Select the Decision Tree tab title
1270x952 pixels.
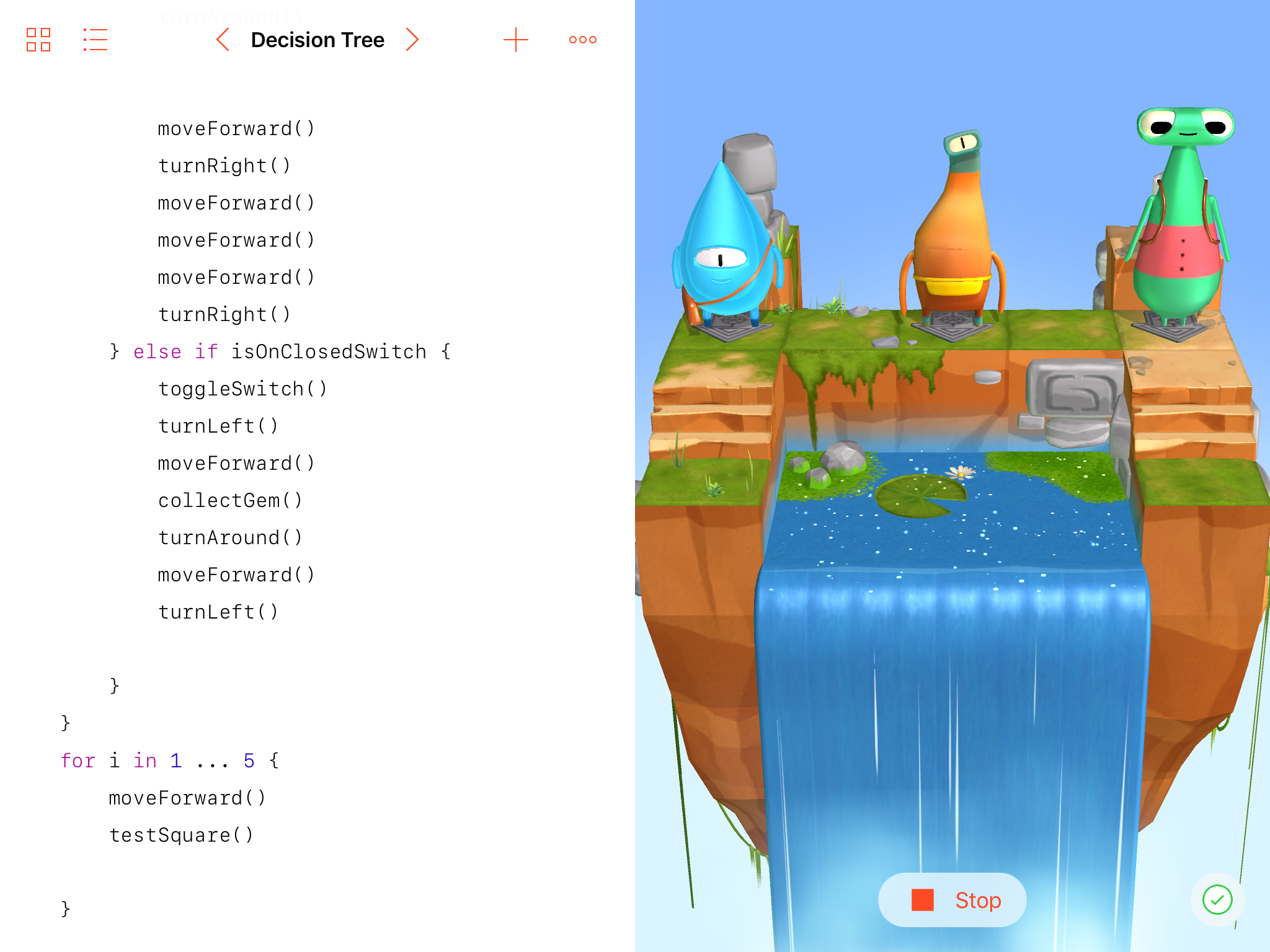319,40
